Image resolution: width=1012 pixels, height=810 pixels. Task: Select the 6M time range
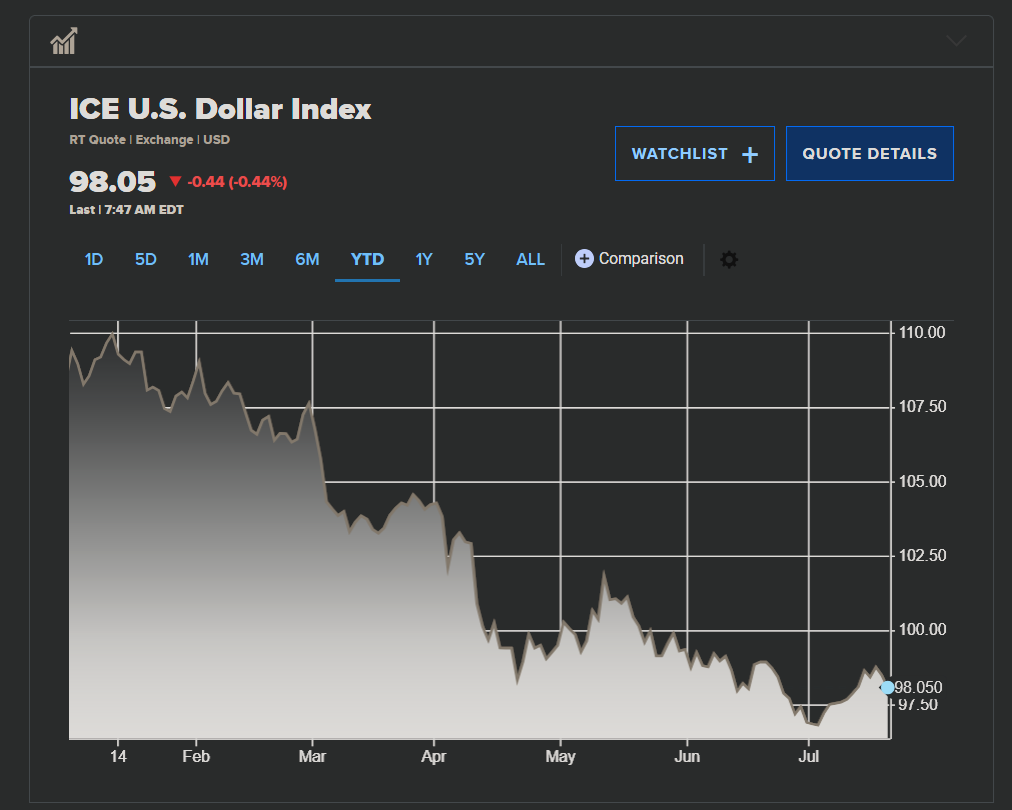click(x=307, y=260)
